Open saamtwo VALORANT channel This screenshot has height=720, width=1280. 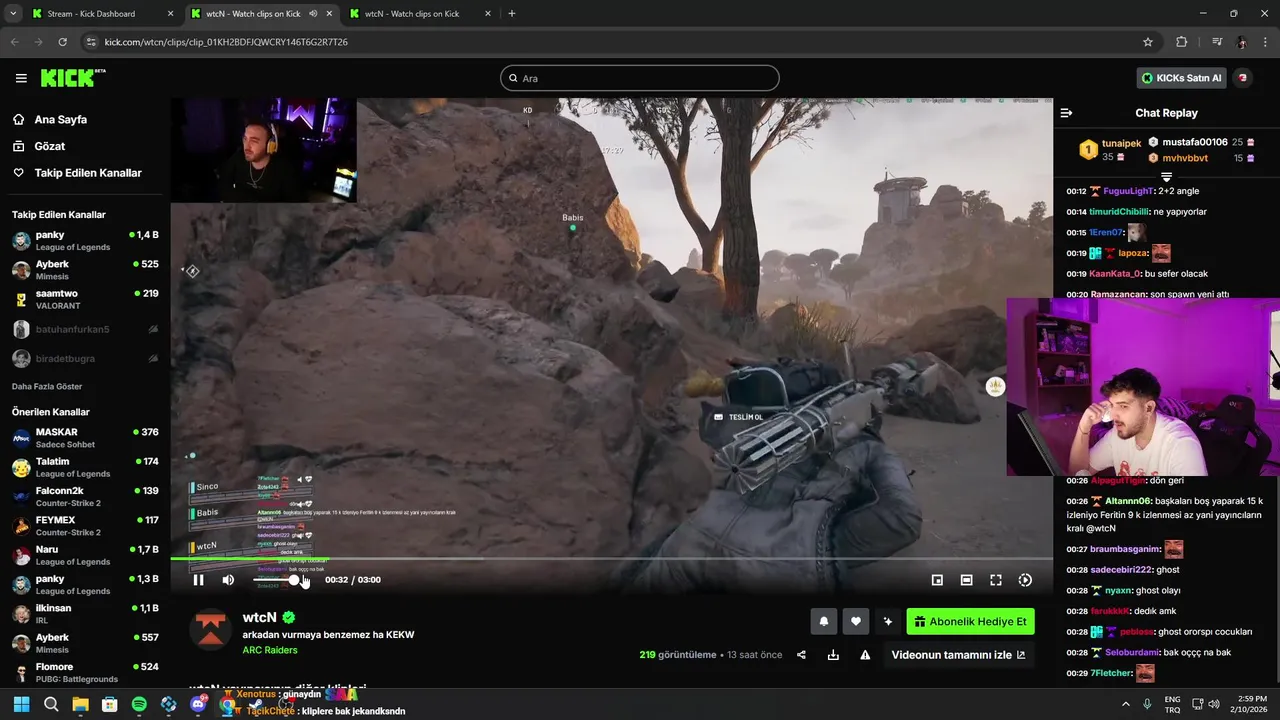pos(85,299)
